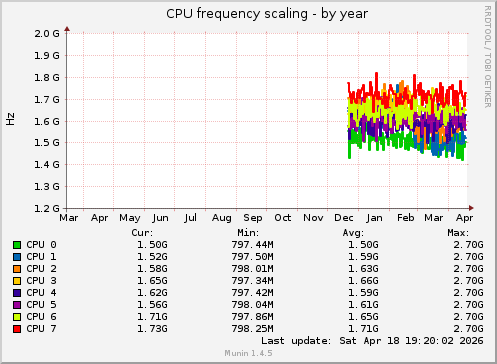Click minimum value 798.04M for CPU 5
Screen dimensions: 497x364
[x=252, y=305]
